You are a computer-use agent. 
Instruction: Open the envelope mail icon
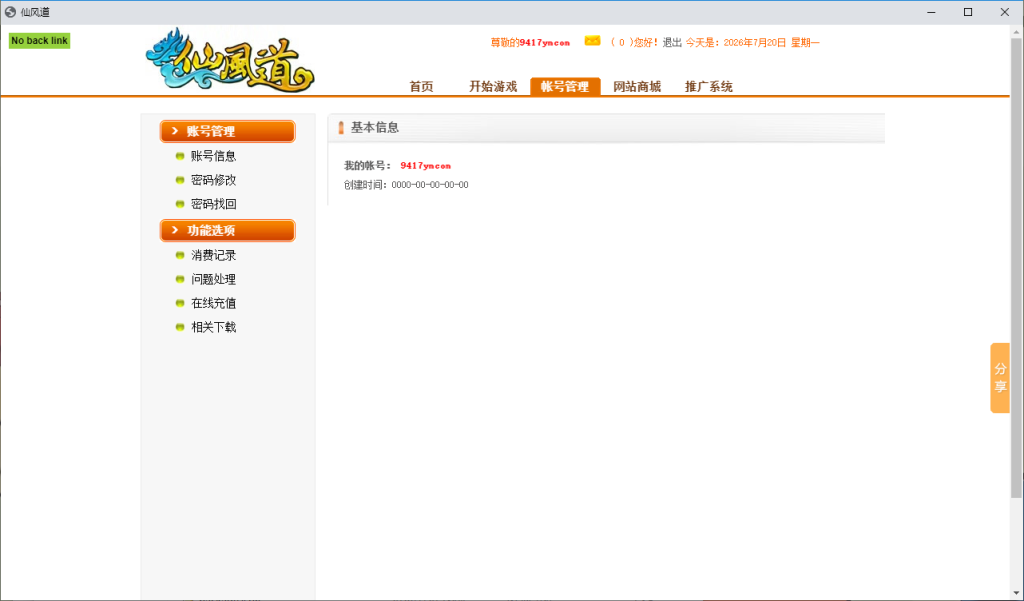tap(592, 41)
